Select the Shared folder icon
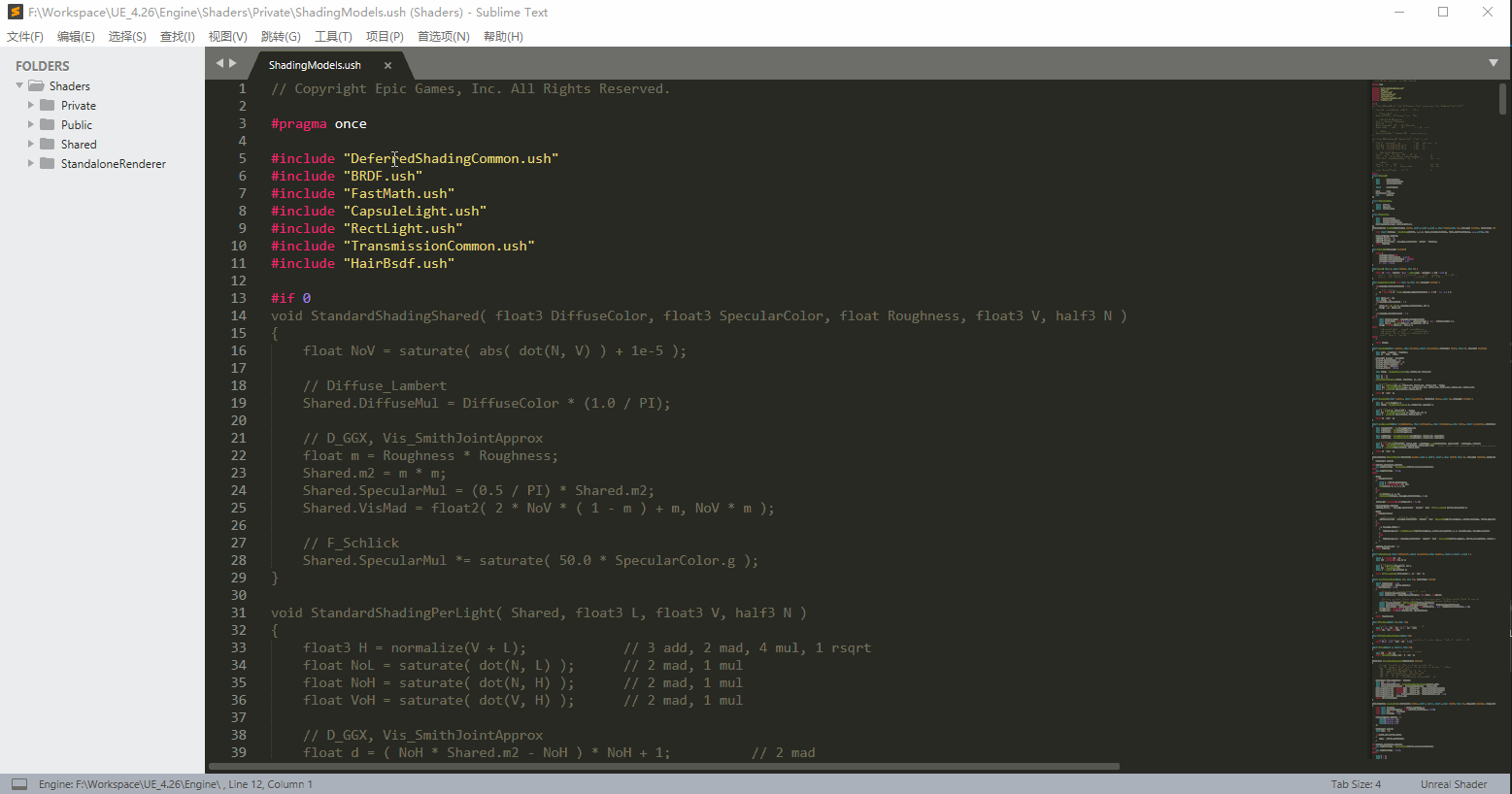 (x=47, y=144)
